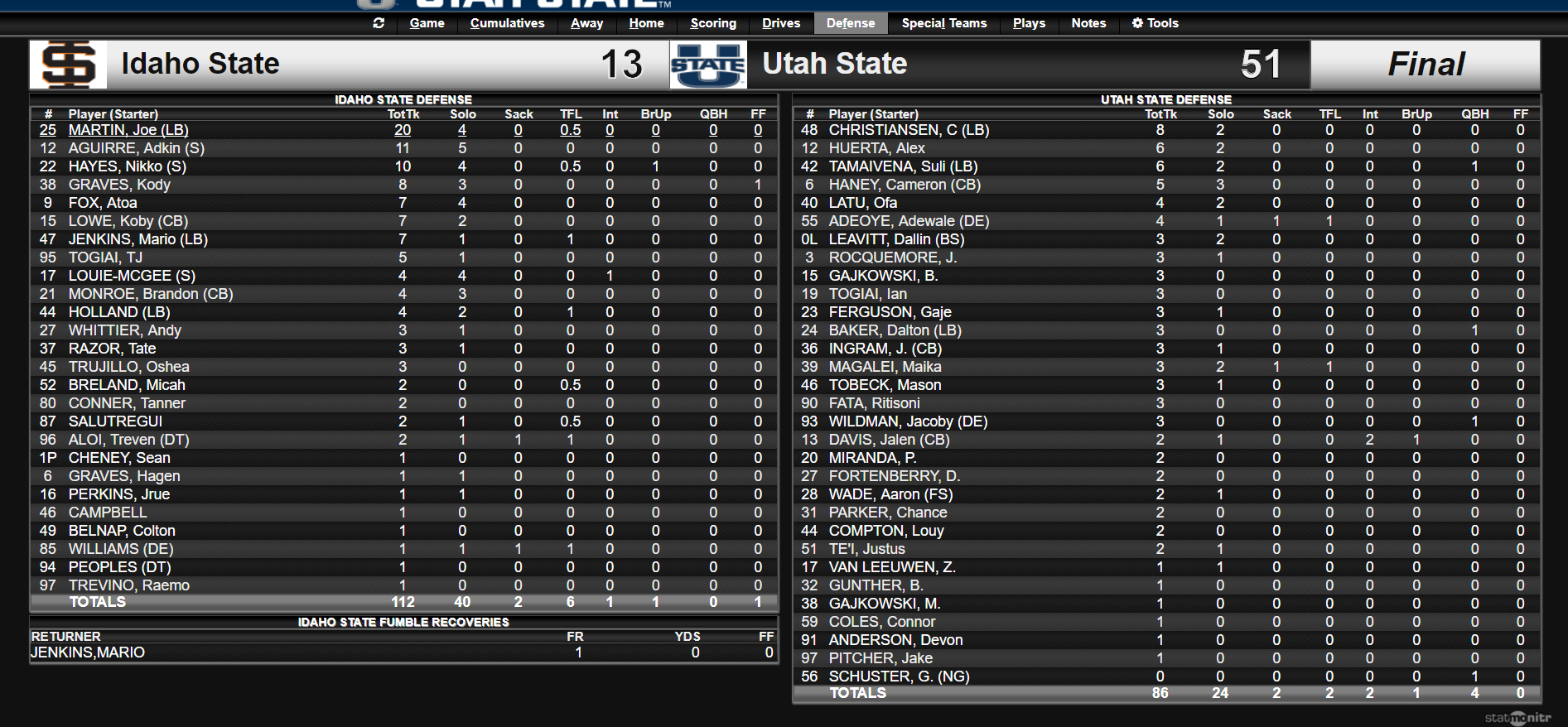Click the Final game status banner
This screenshot has height=727, width=1568.
pyautogui.click(x=1426, y=64)
